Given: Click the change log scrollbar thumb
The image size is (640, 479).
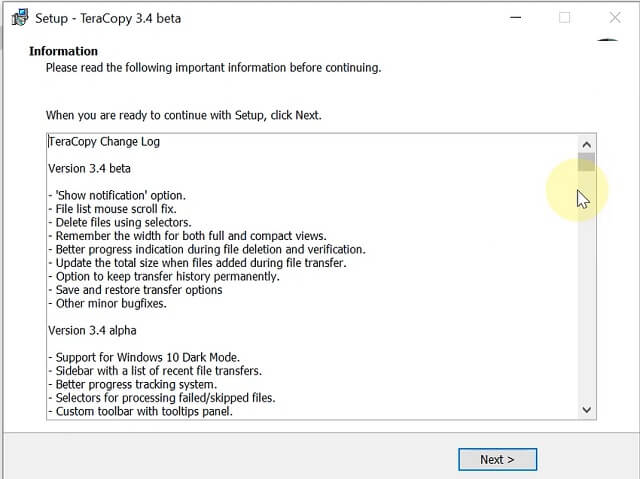Looking at the screenshot, I should click(x=587, y=162).
